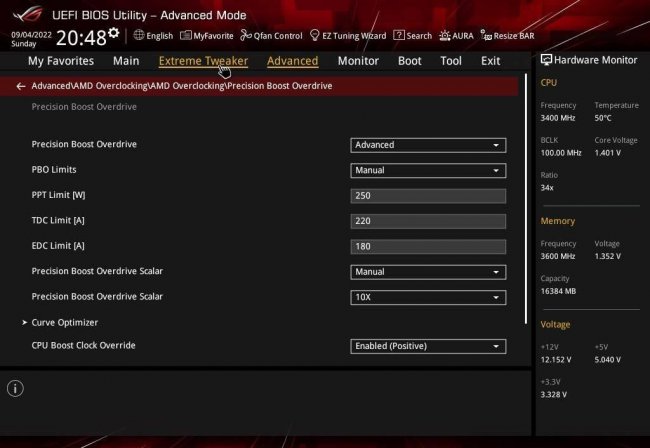
Task: Open the PBO Limits Manual dropdown
Action: click(428, 170)
